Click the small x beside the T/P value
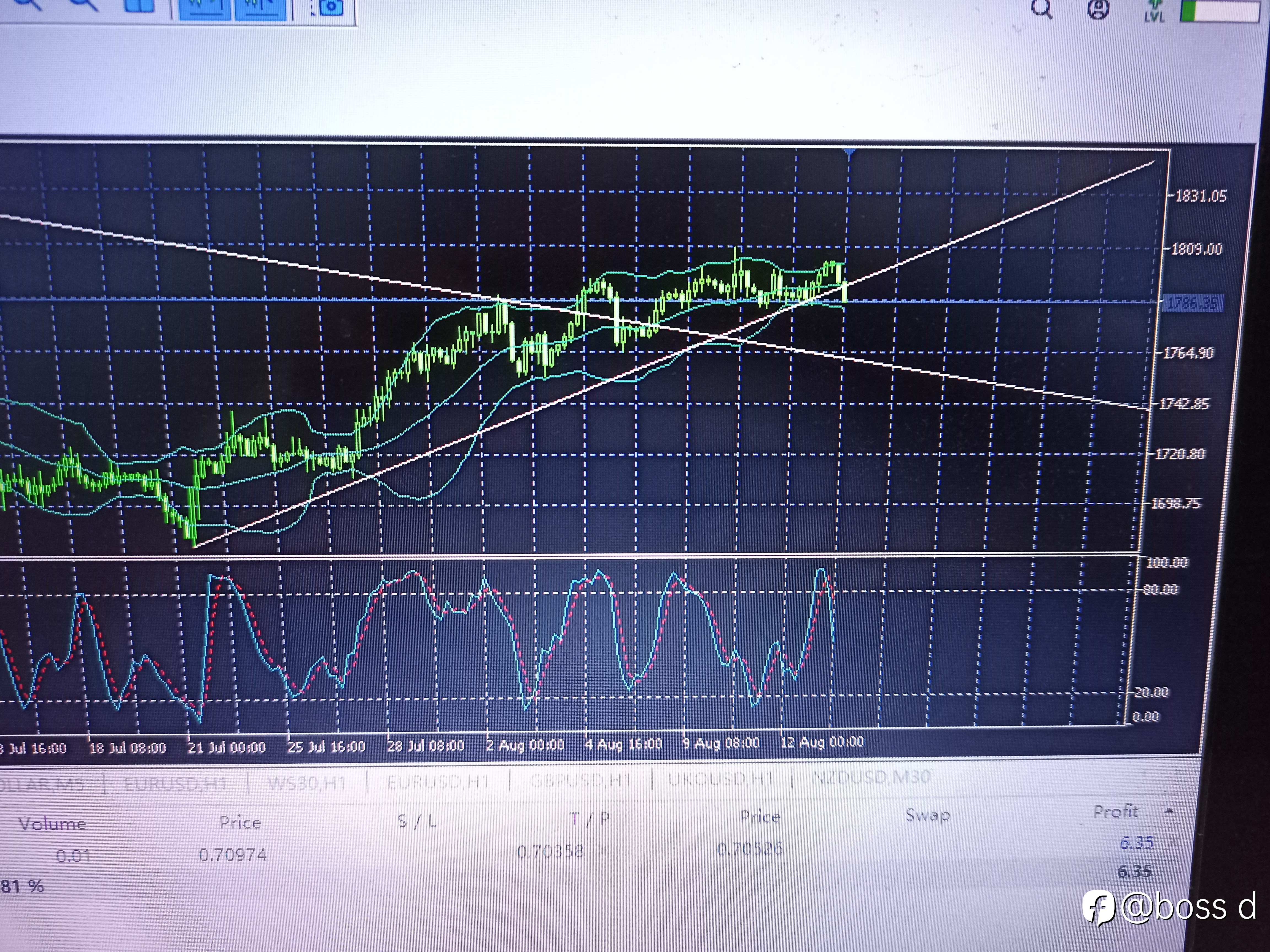The width and height of the screenshot is (1270, 952). tap(605, 850)
